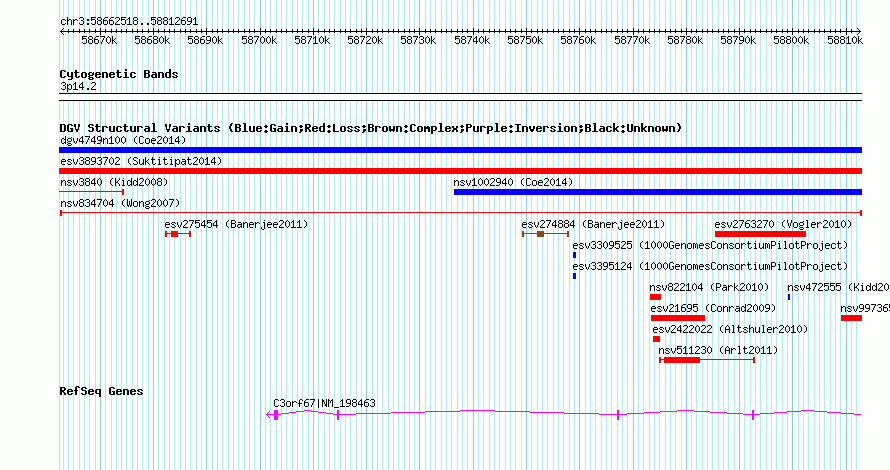Click the Cytogenetic Bands track title
The image size is (890, 470).
click(x=119, y=74)
